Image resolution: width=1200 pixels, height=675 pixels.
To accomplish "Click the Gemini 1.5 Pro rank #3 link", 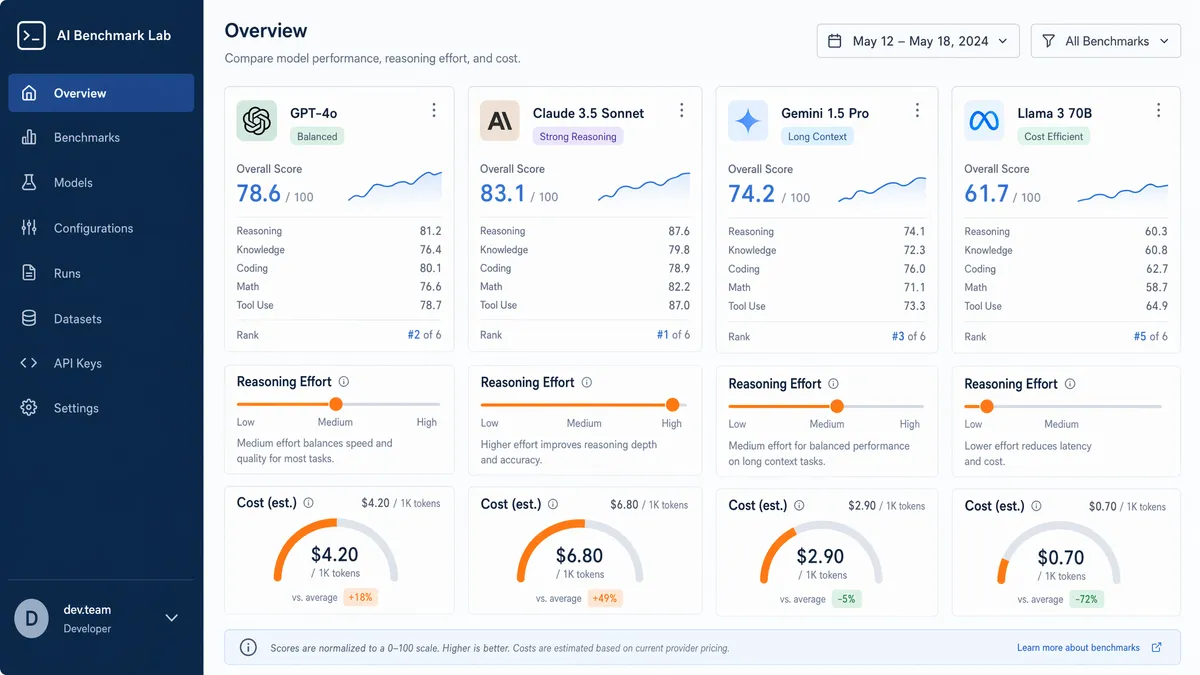I will tap(898, 337).
